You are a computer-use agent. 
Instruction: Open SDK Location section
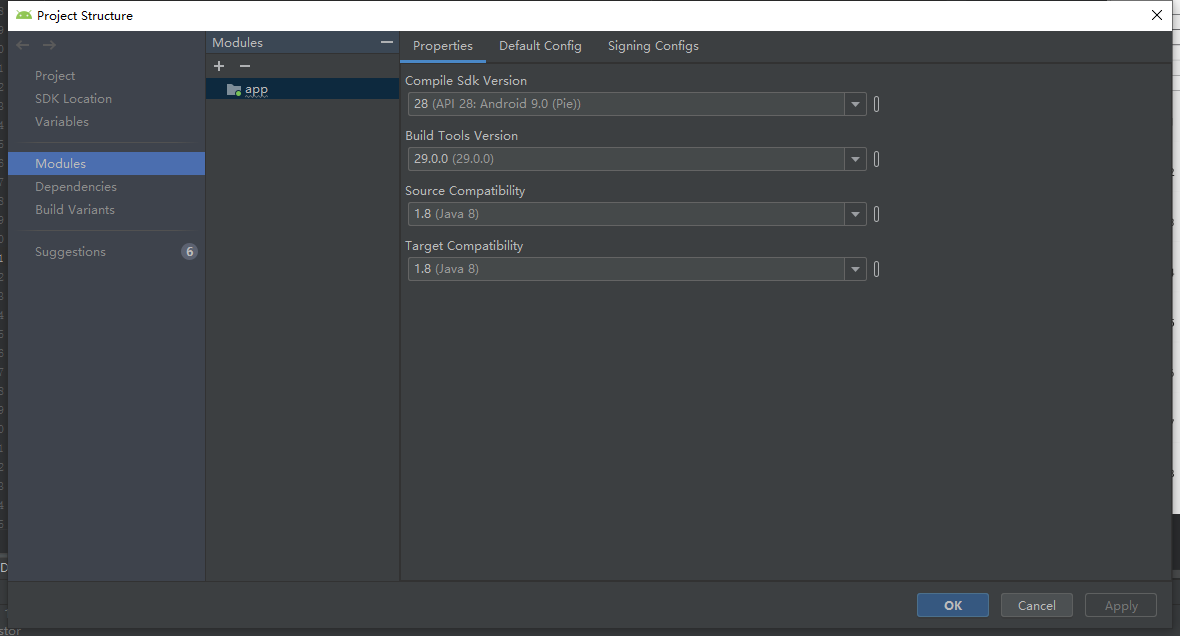tap(73, 99)
